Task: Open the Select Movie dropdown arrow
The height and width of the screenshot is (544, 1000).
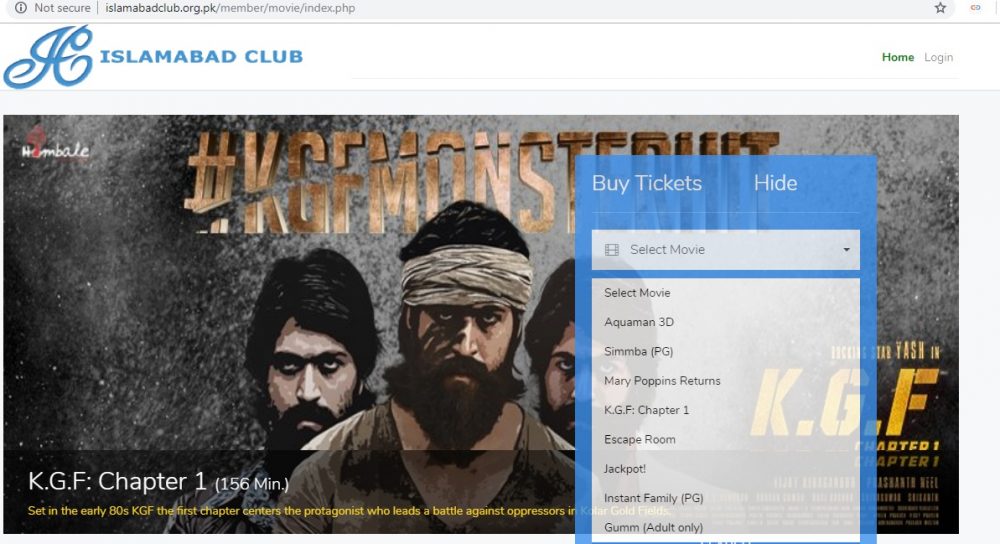Action: pos(846,250)
